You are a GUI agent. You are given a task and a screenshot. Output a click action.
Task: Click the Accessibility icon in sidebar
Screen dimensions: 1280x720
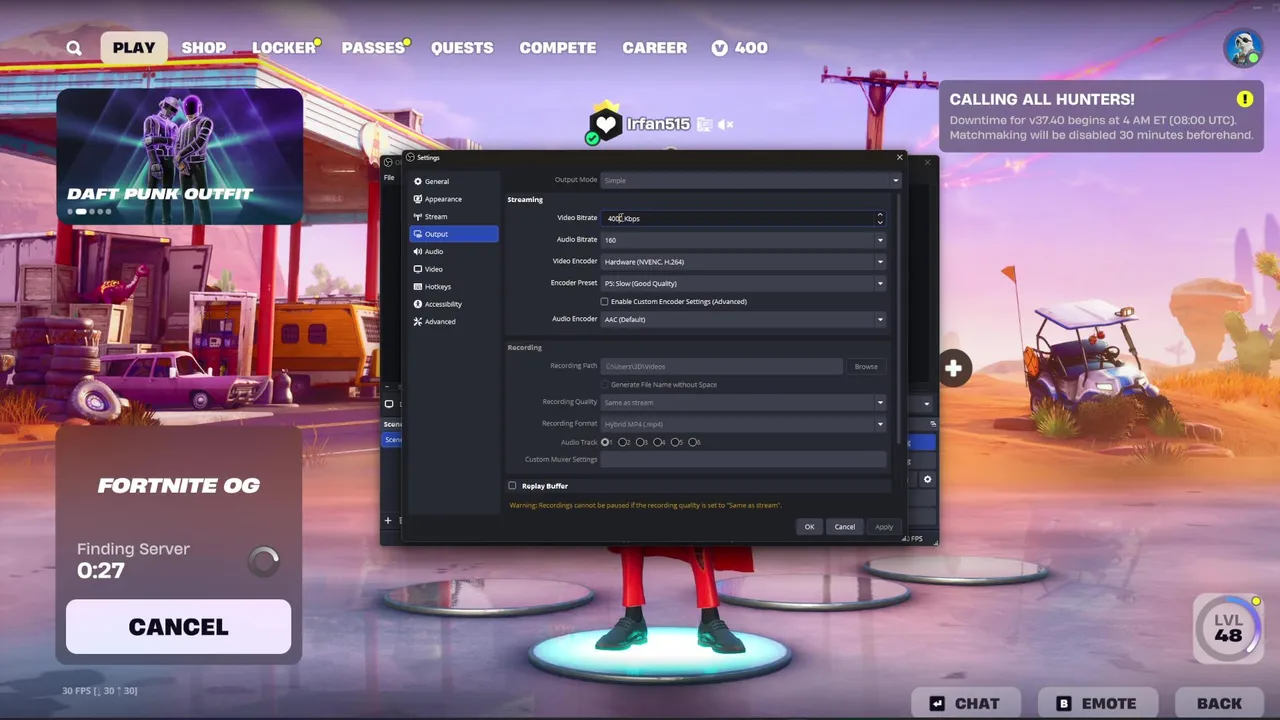pos(418,304)
